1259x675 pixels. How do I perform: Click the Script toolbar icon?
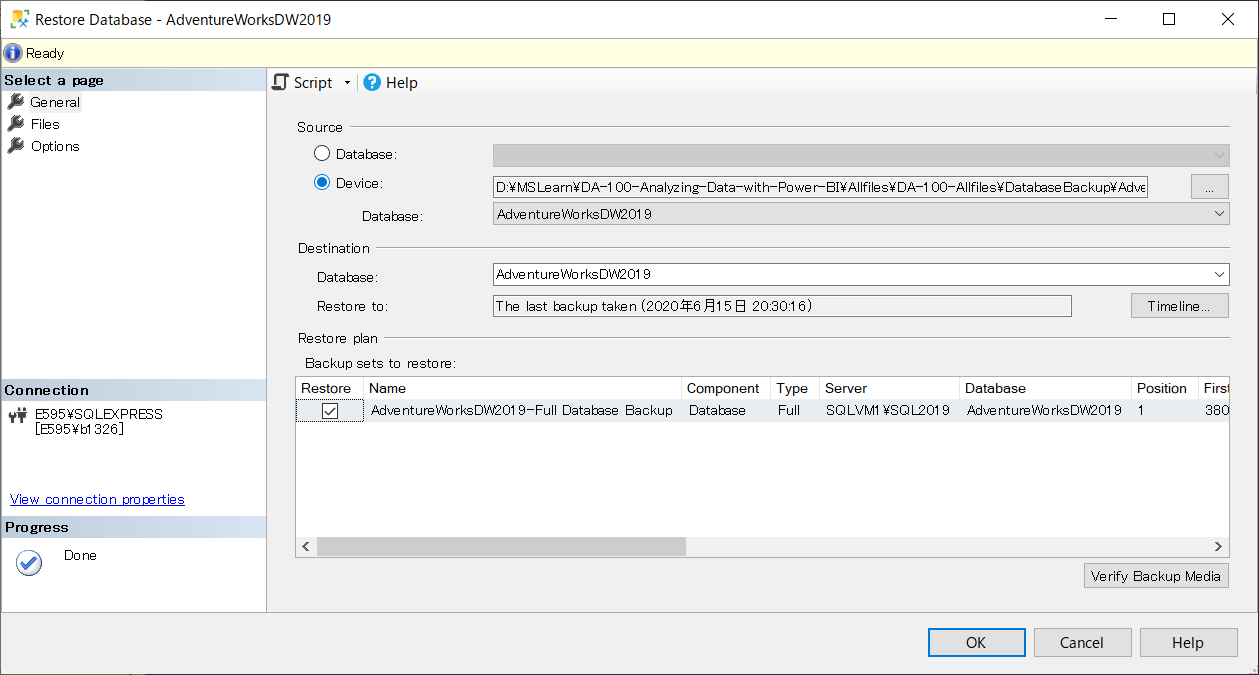coord(281,83)
